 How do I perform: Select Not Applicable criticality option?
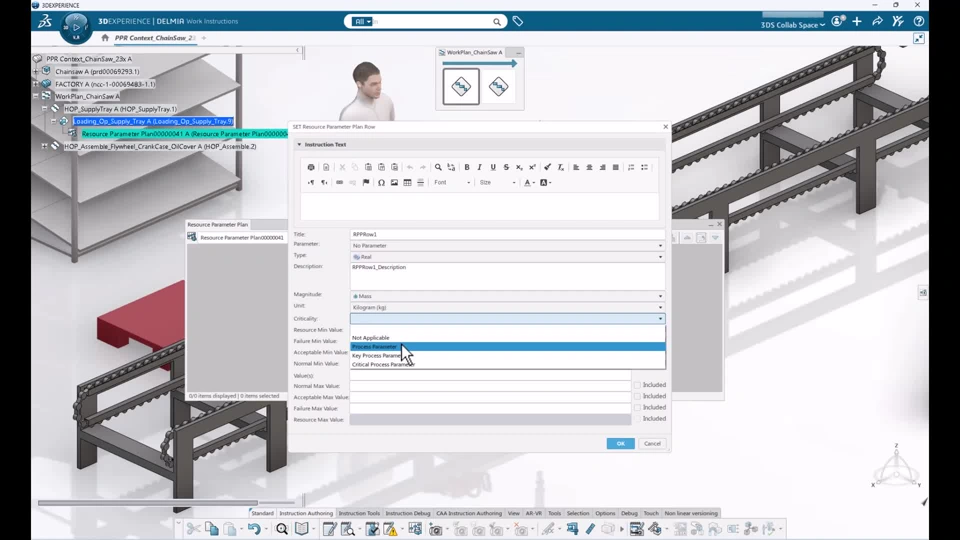point(508,337)
